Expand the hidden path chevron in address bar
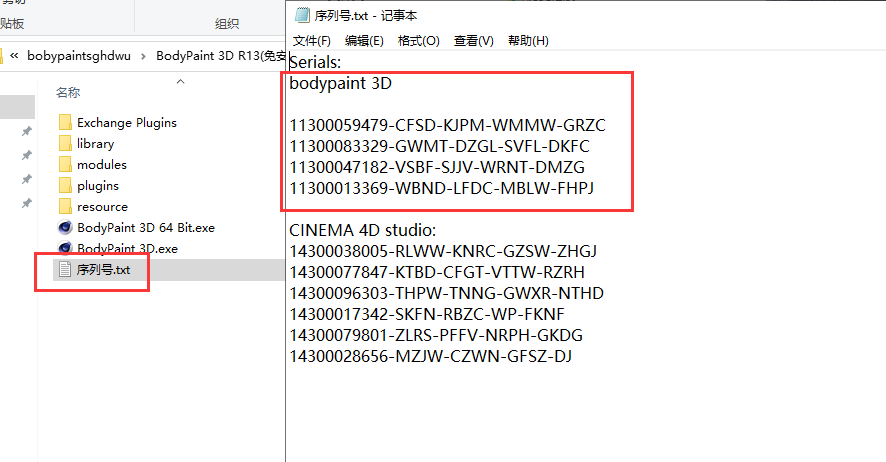The height and width of the screenshot is (462, 886). [14, 55]
